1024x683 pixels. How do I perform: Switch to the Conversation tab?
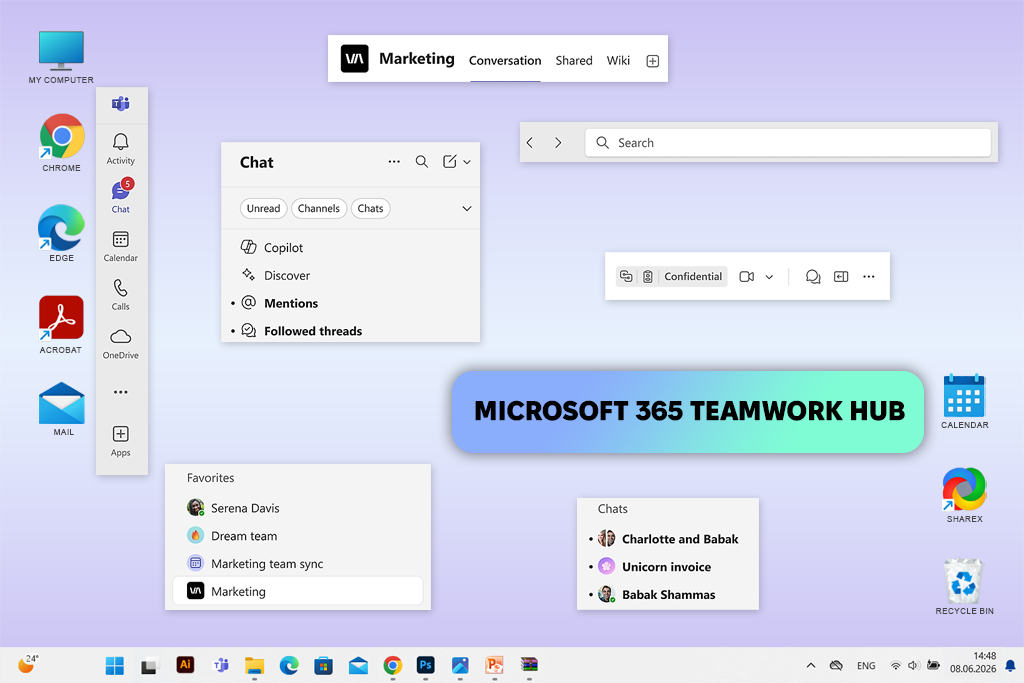[x=505, y=60]
